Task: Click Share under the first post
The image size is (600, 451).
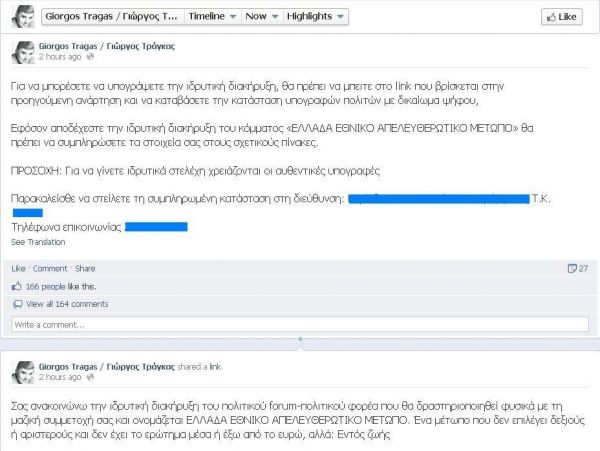Action: [85, 269]
